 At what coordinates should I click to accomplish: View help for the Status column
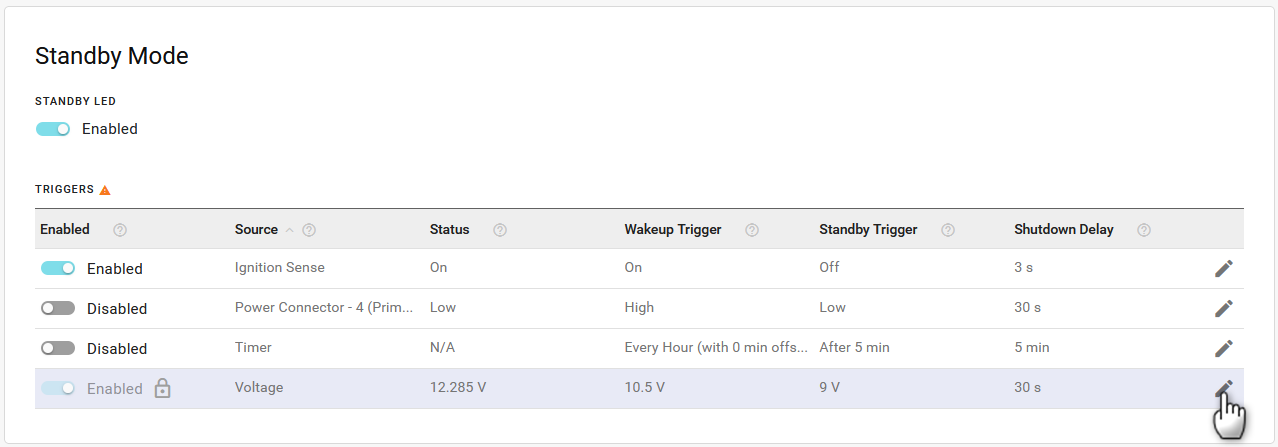coord(500,230)
